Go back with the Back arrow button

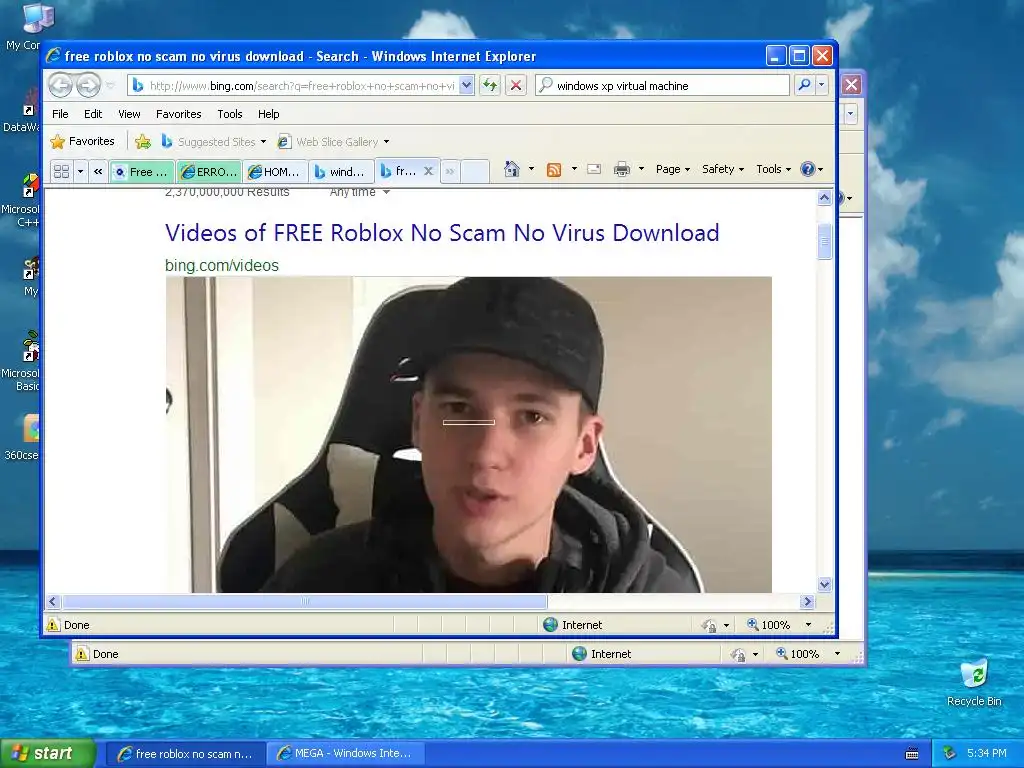60,85
